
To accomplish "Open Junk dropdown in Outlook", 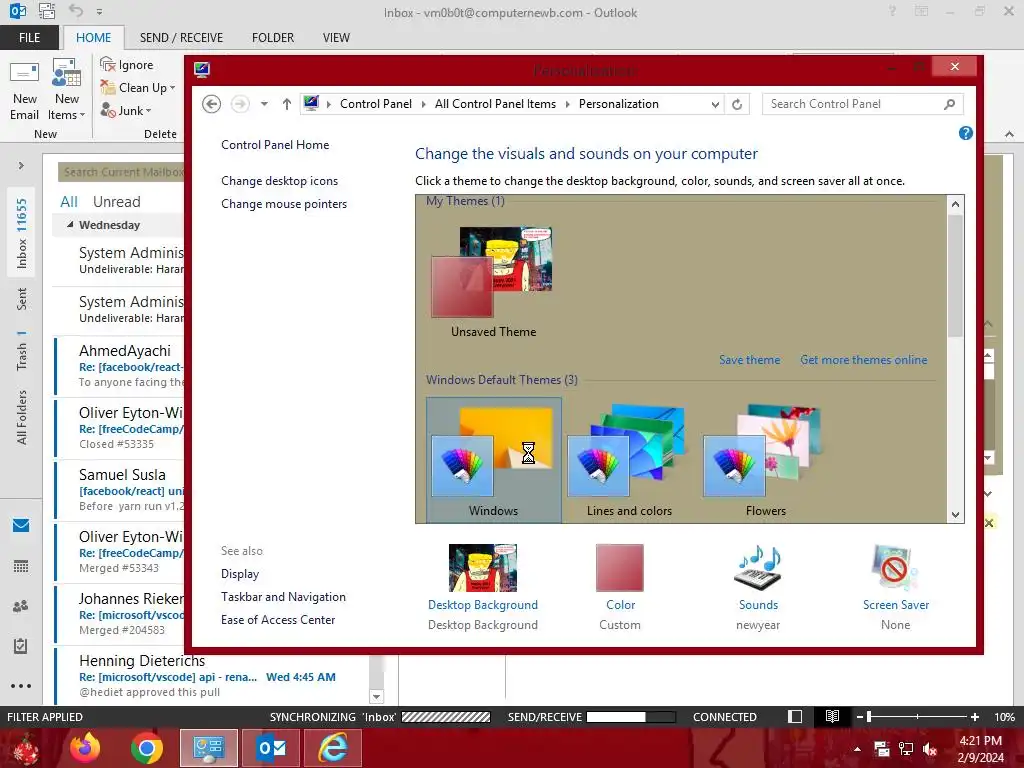I will click(x=126, y=110).
